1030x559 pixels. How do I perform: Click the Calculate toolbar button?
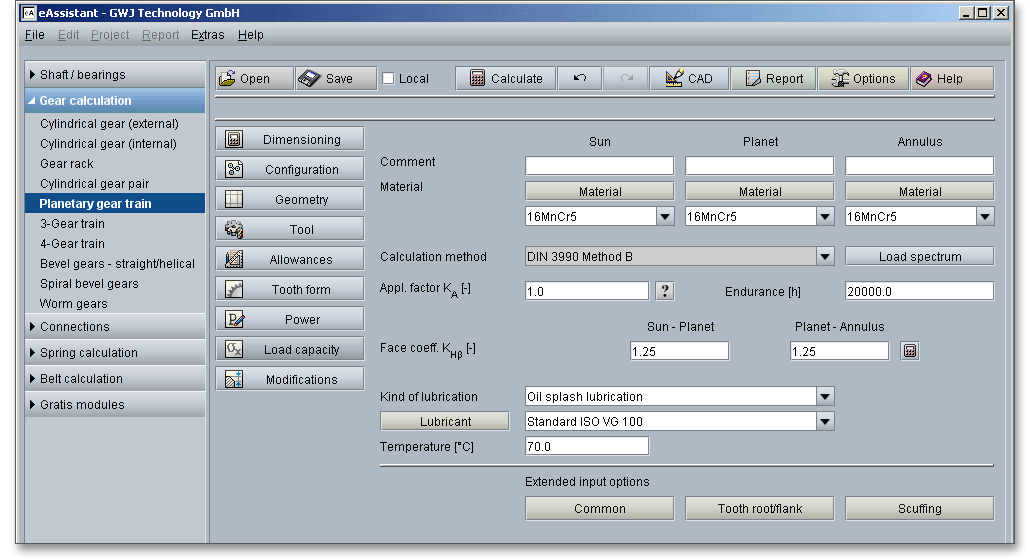tap(505, 79)
